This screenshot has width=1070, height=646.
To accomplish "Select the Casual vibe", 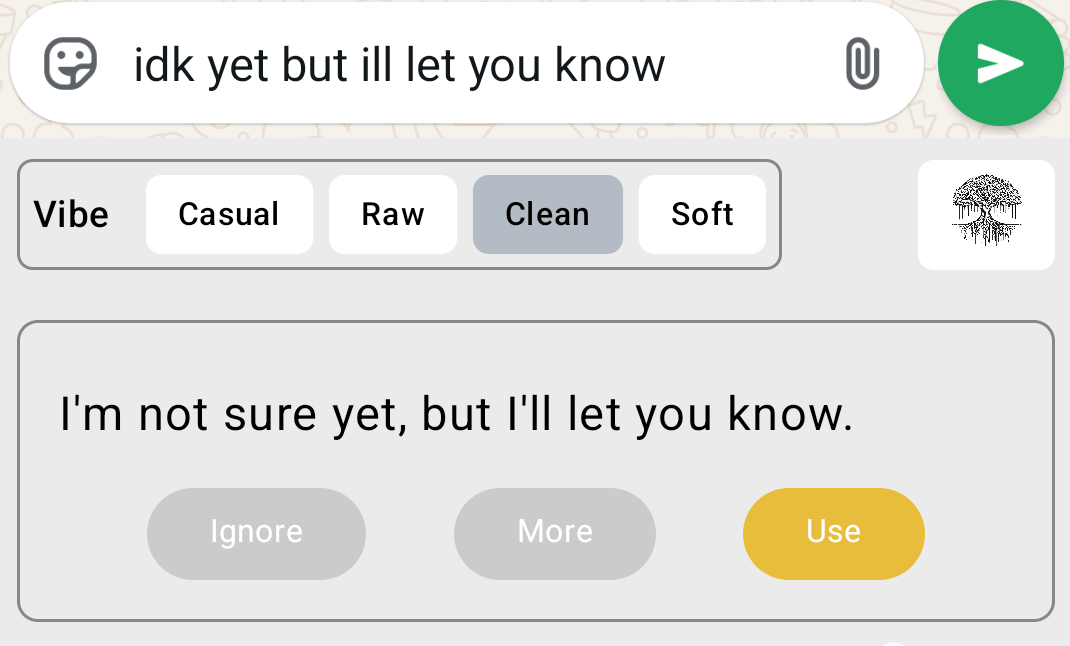I will click(x=229, y=214).
